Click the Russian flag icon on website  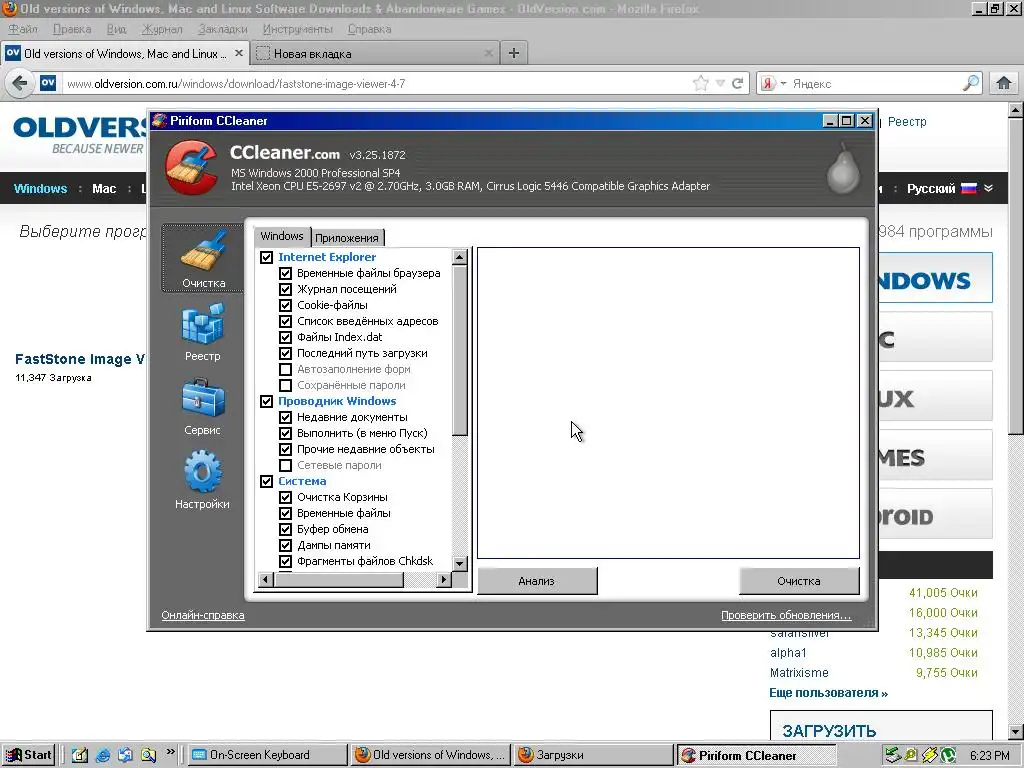[969, 188]
